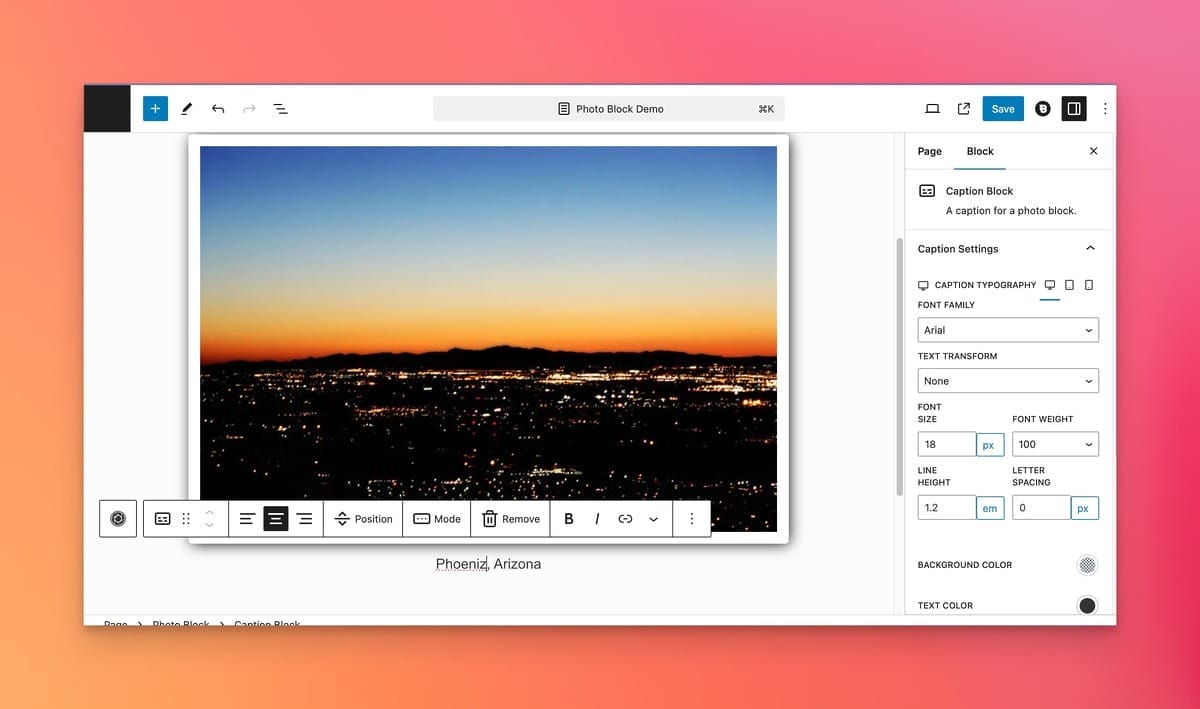Collapse the Caption Settings section
This screenshot has width=1200, height=709.
[x=1090, y=249]
